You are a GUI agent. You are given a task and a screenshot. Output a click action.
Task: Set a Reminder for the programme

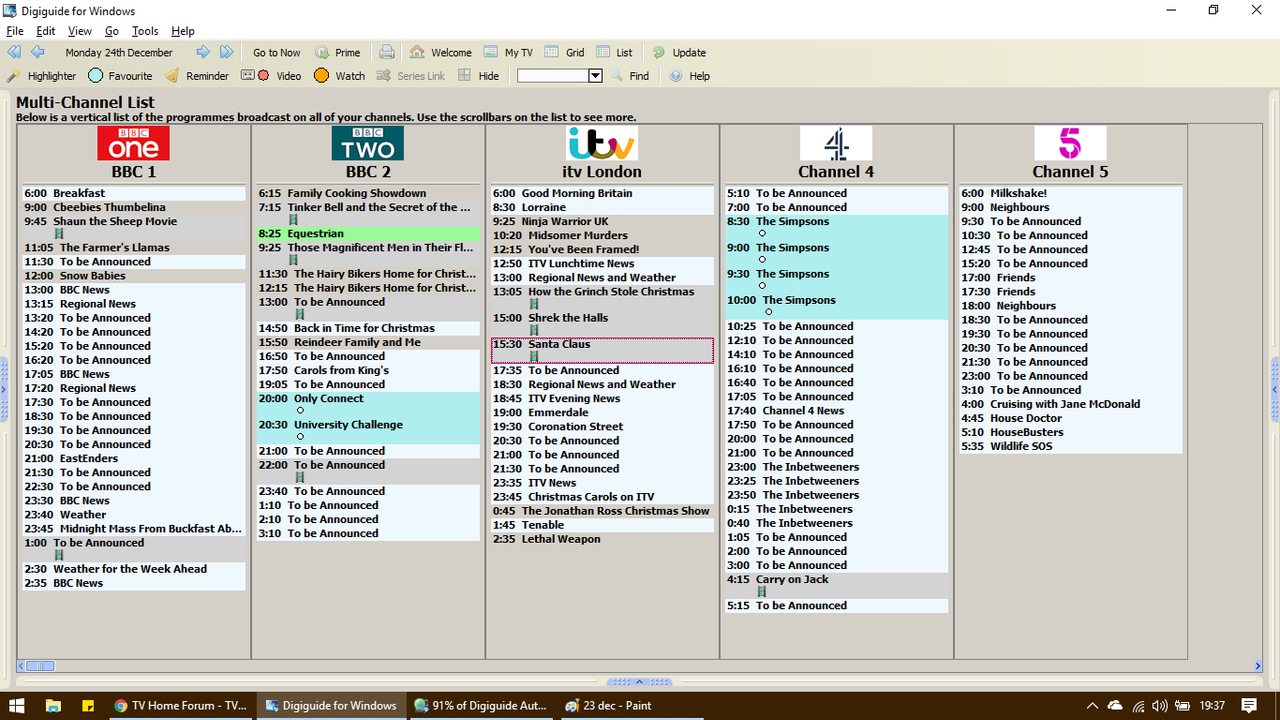[197, 76]
